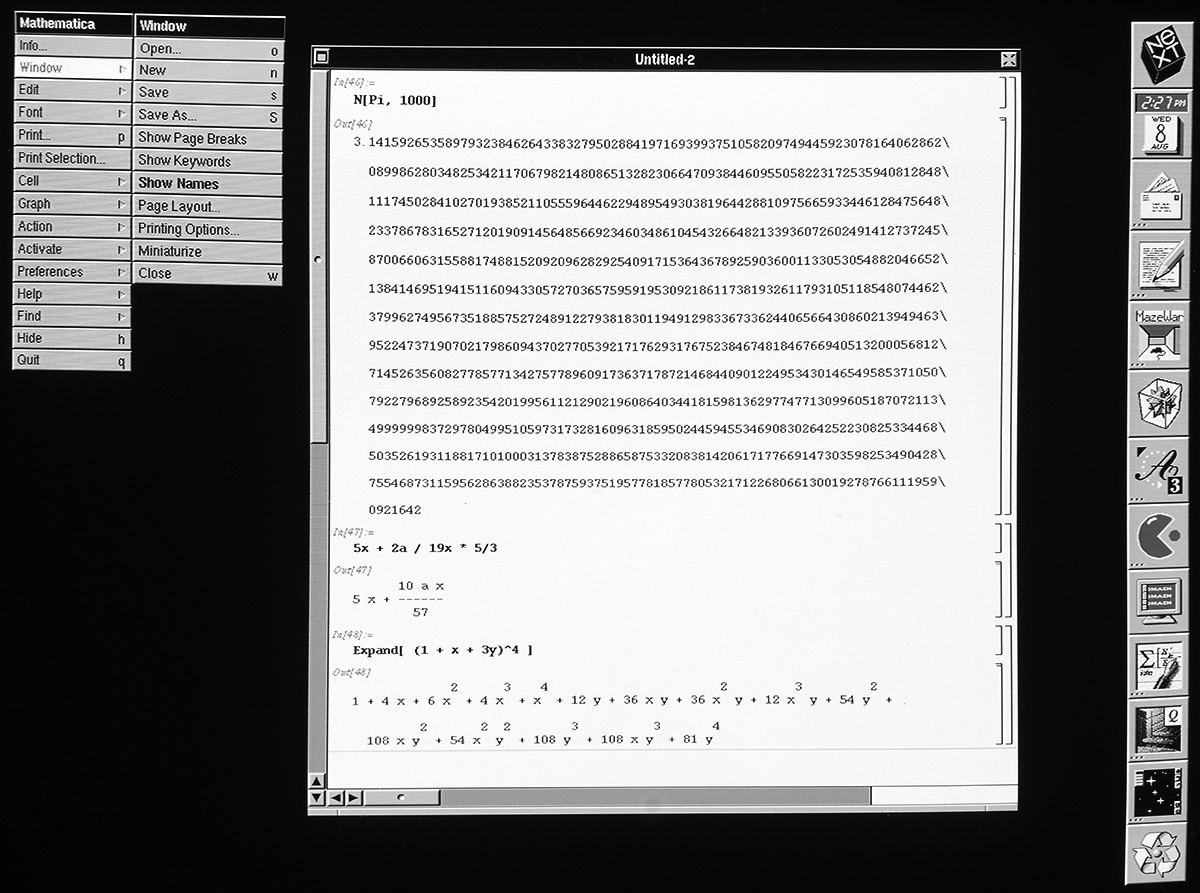Open the MazeWar game icon
Image resolution: width=1200 pixels, height=893 pixels.
coord(1159,335)
